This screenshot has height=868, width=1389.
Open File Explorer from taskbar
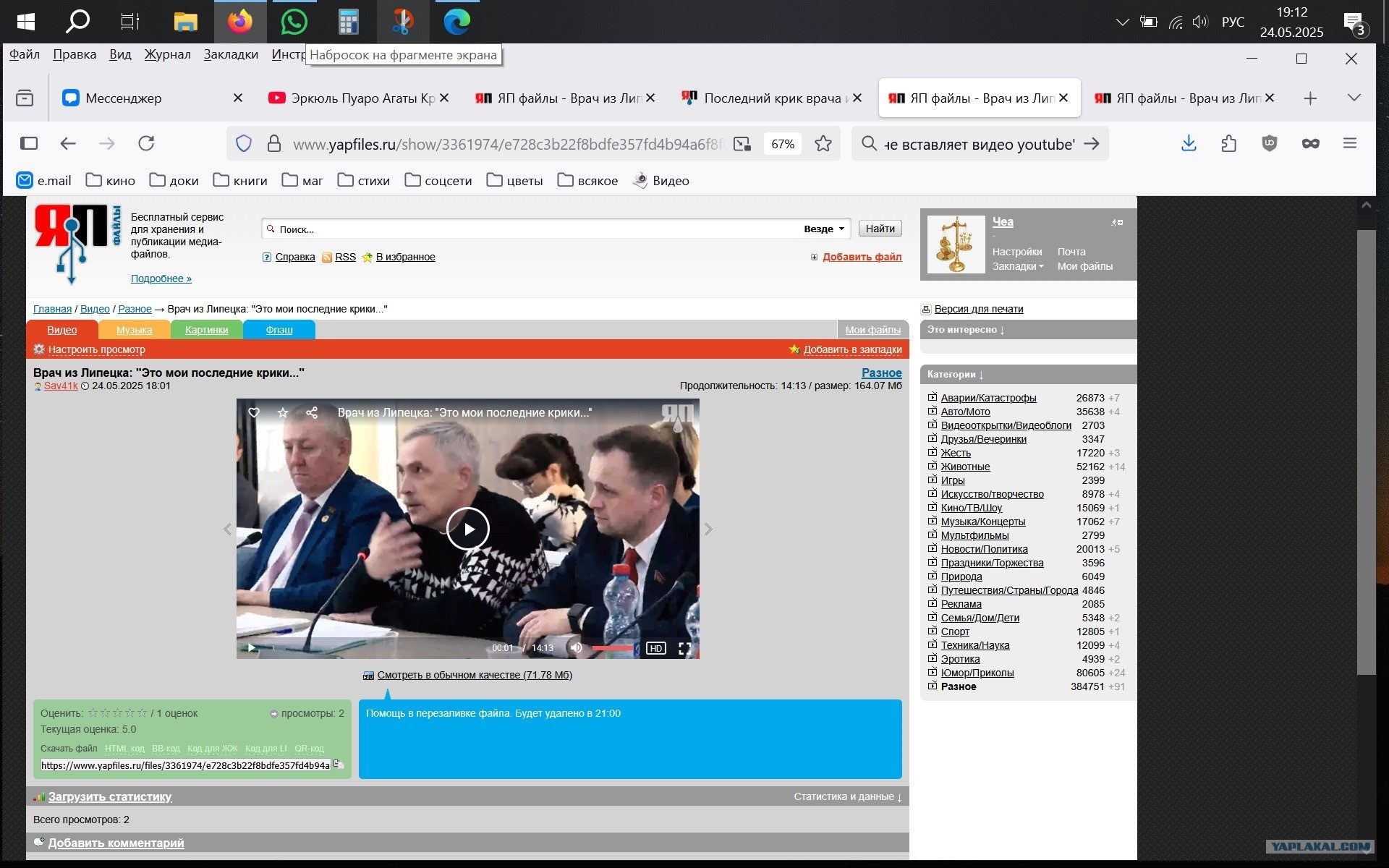coord(185,22)
